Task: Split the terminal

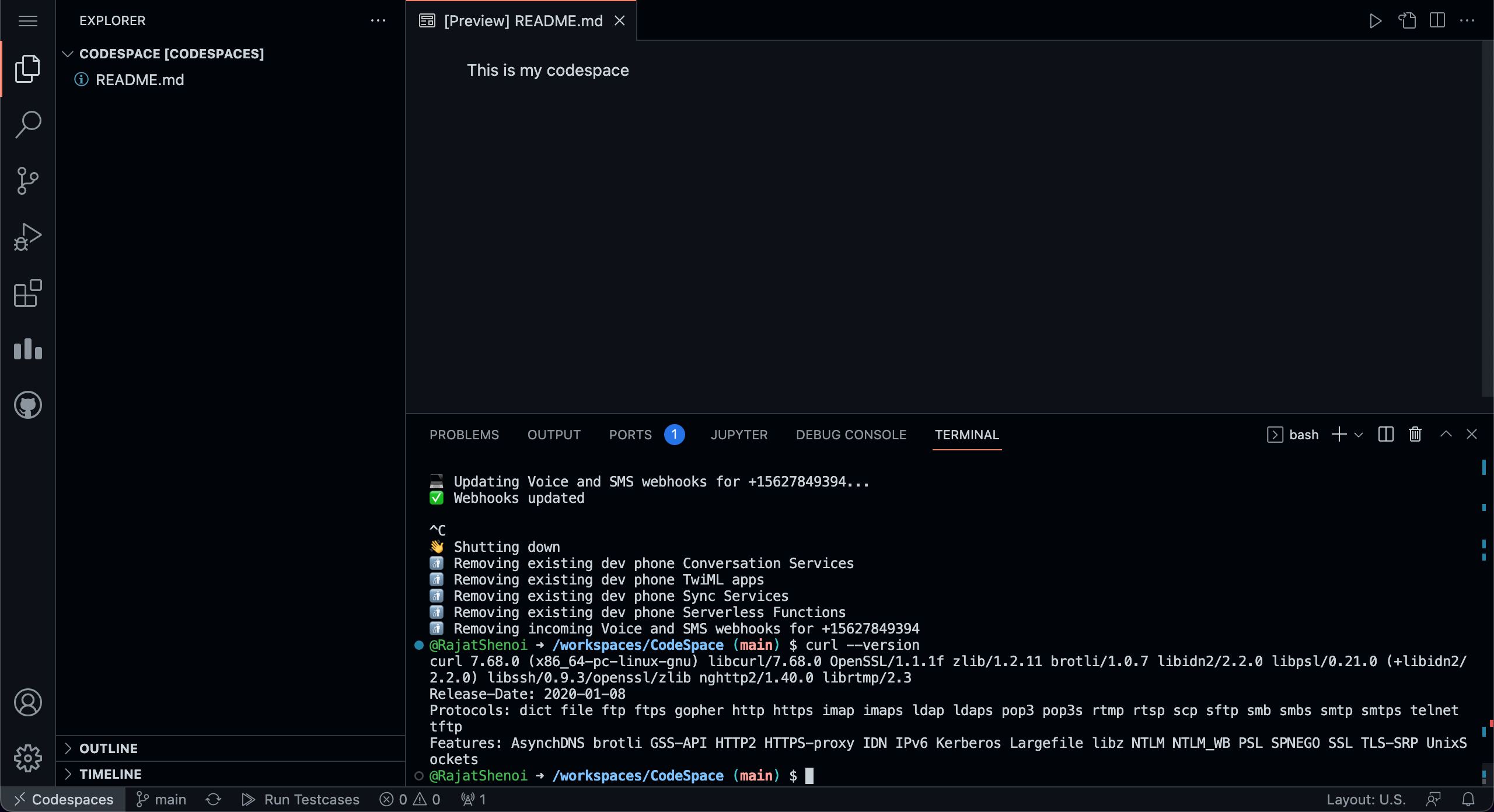Action: pos(1385,434)
